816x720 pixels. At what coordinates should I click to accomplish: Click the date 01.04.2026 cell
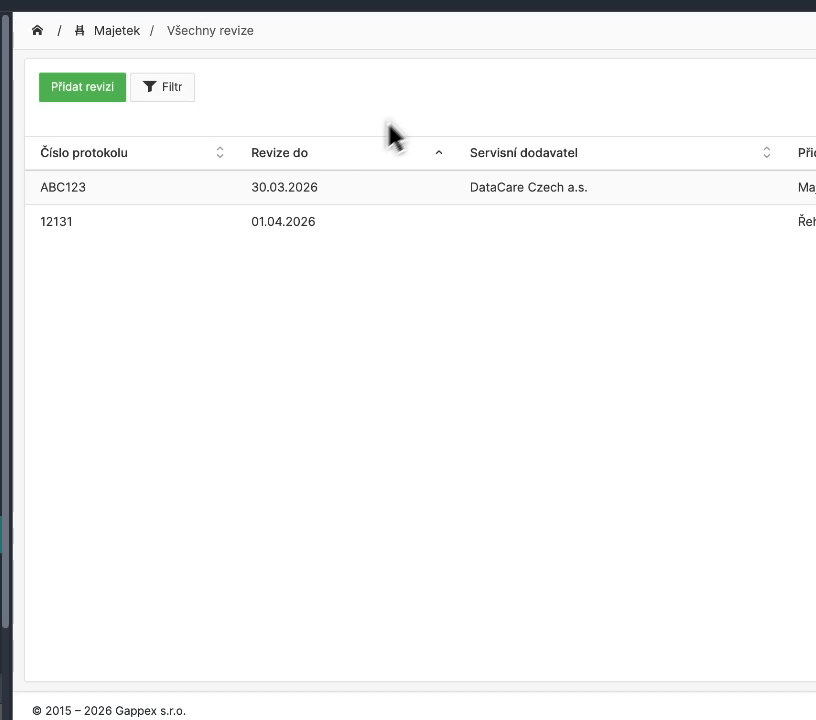[283, 222]
